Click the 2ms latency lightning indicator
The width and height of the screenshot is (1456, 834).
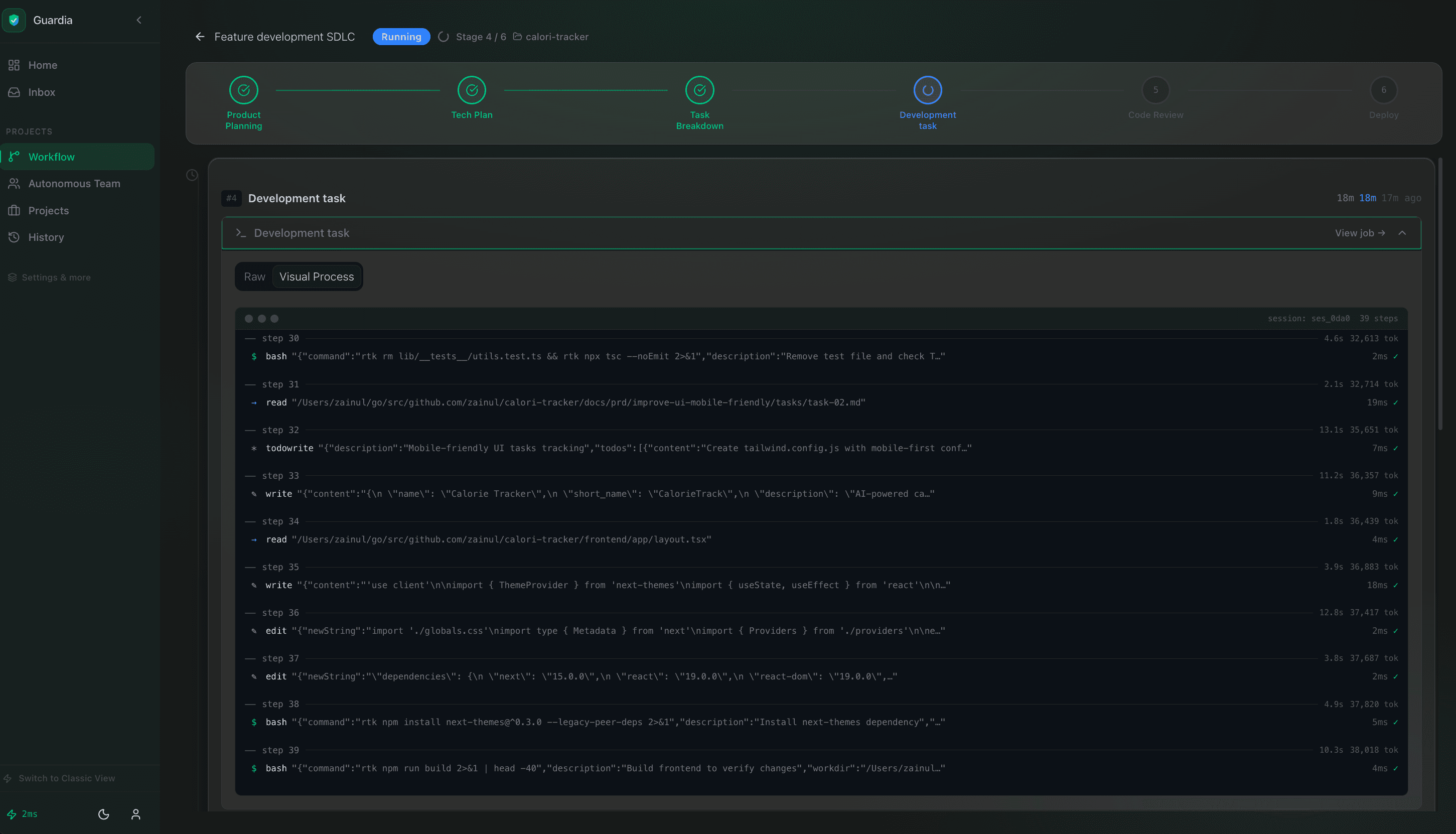pos(22,814)
